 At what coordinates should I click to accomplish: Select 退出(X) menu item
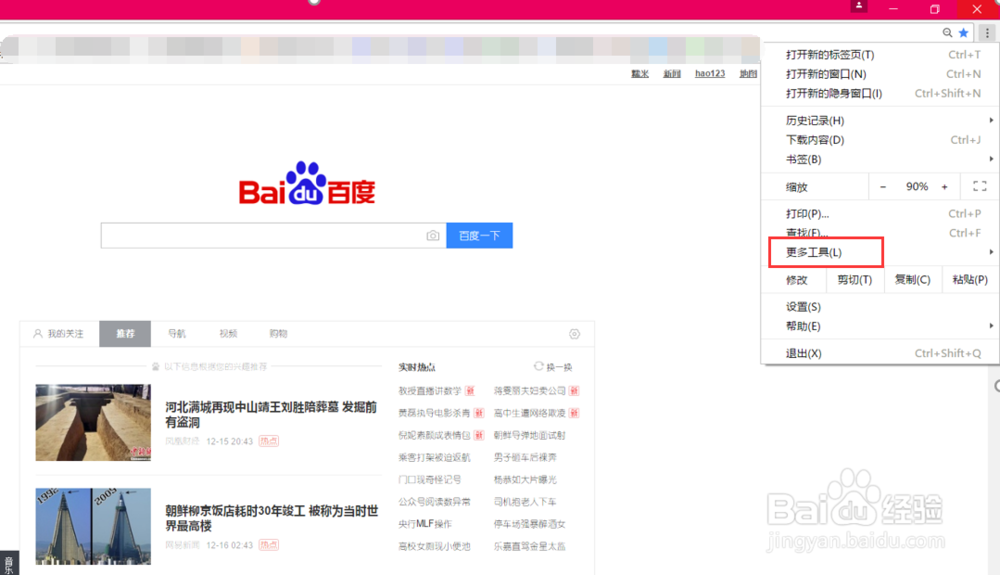(880, 353)
